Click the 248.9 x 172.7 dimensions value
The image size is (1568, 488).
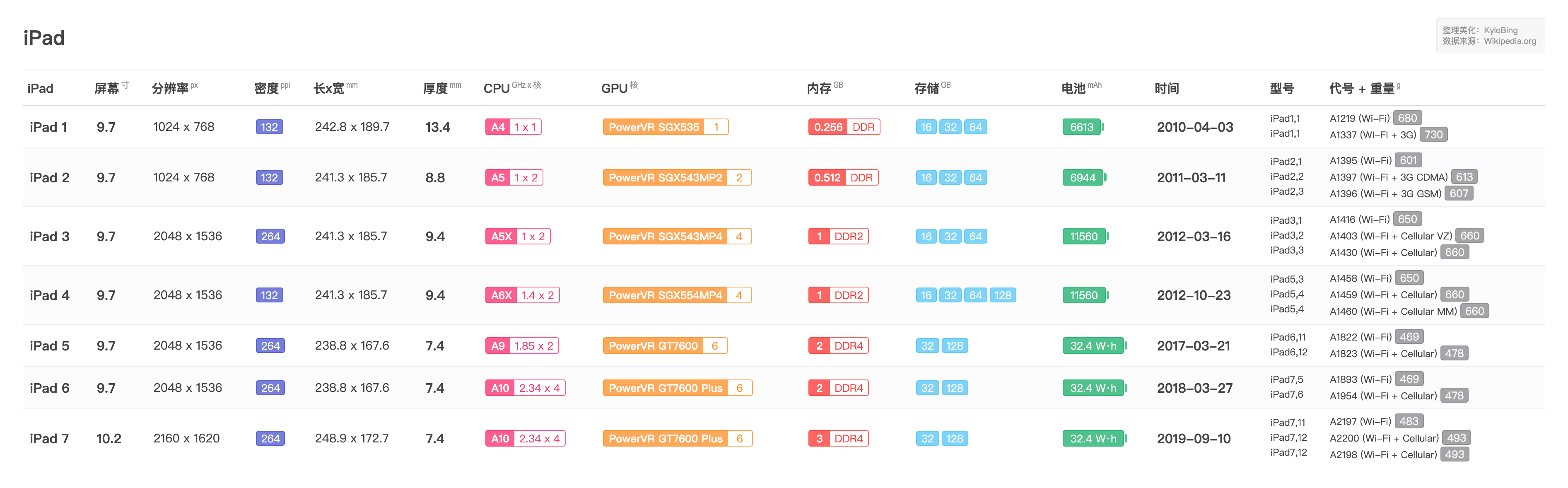(x=351, y=438)
